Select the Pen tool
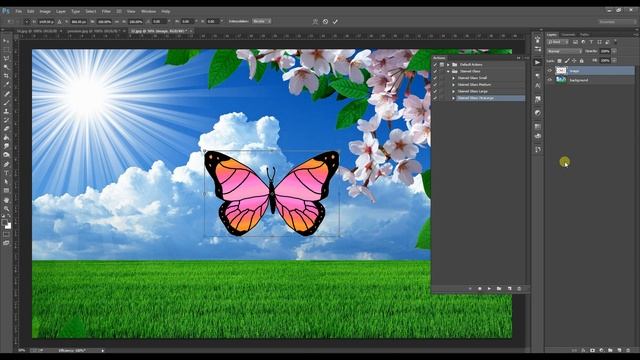This screenshot has height=360, width=640. pyautogui.click(x=7, y=164)
